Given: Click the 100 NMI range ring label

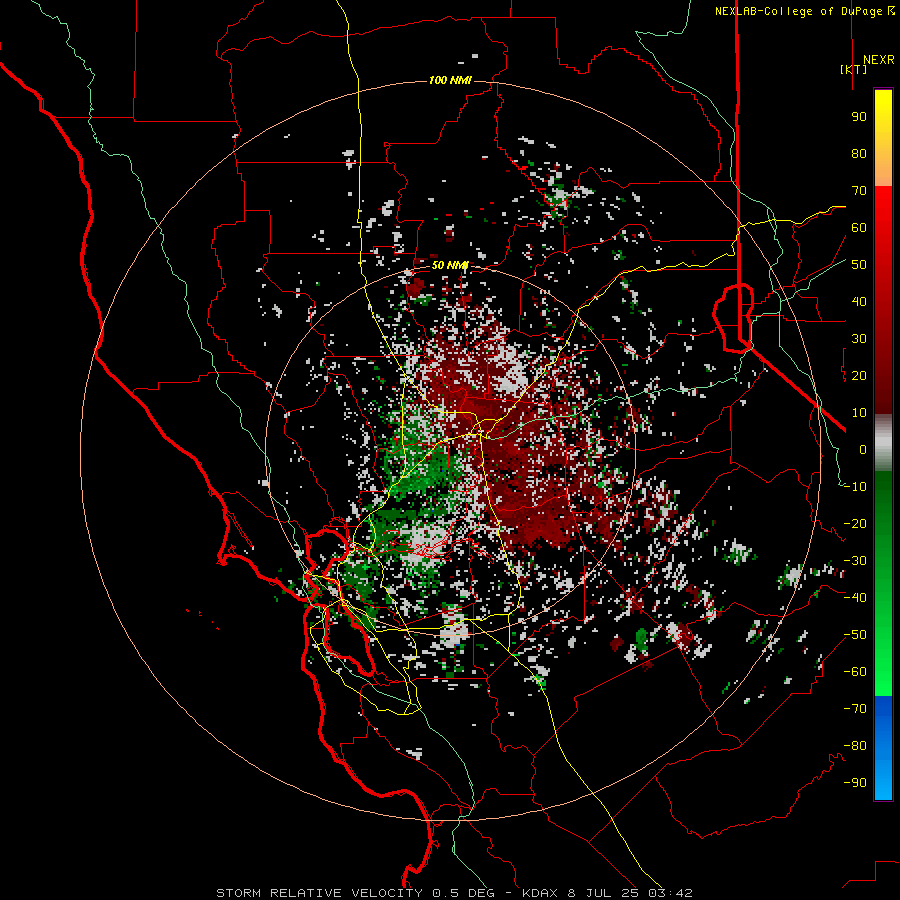Looking at the screenshot, I should [x=450, y=80].
